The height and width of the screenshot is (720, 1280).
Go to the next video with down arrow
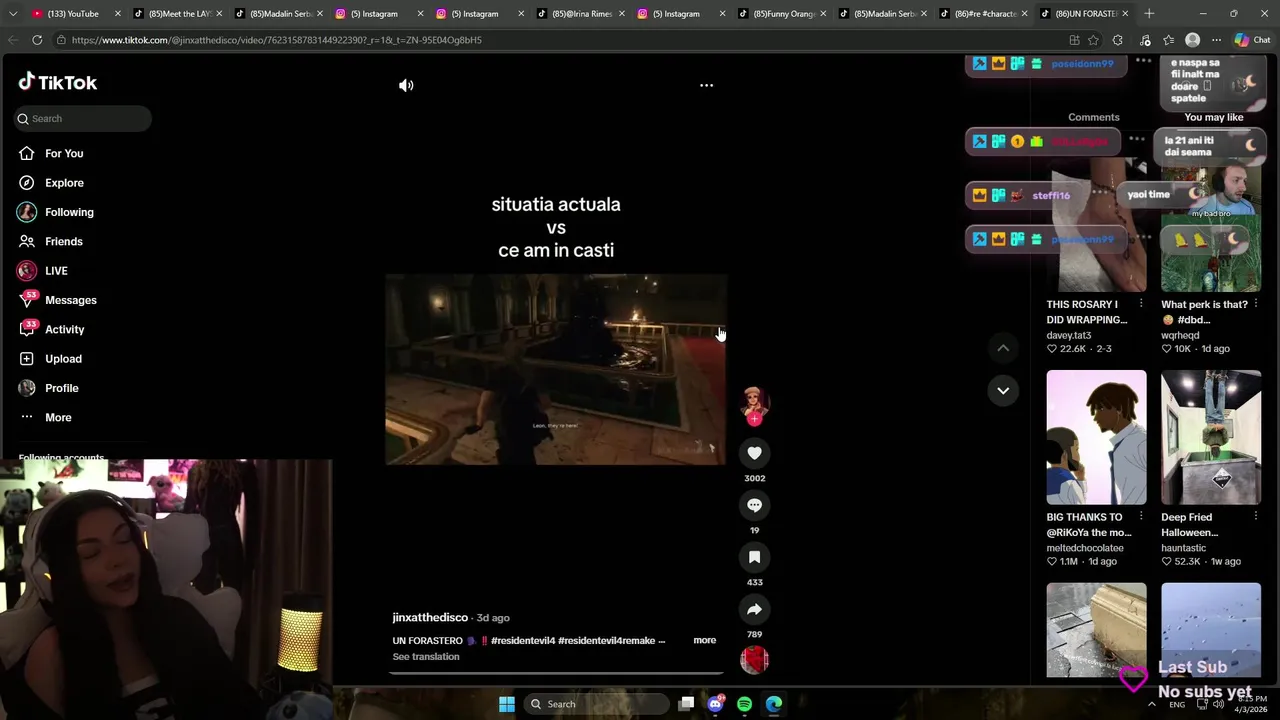click(x=1003, y=390)
